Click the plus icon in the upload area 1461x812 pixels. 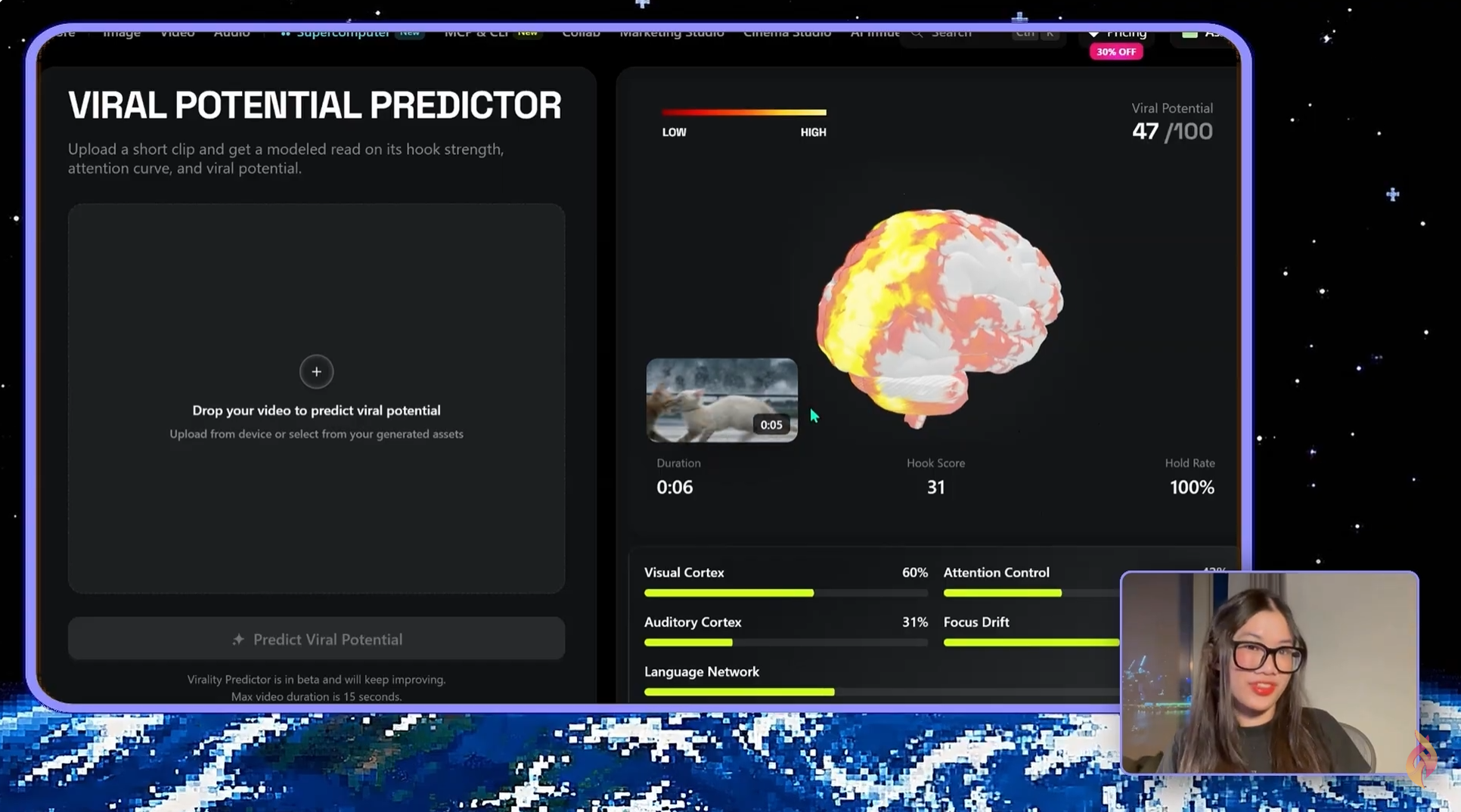point(316,372)
